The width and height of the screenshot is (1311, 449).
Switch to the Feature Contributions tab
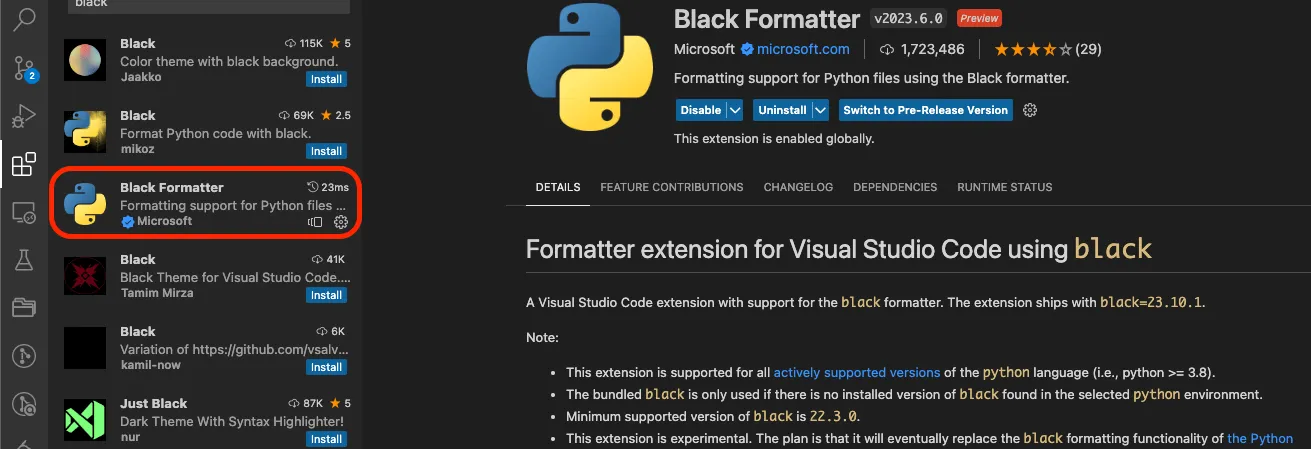(x=671, y=187)
